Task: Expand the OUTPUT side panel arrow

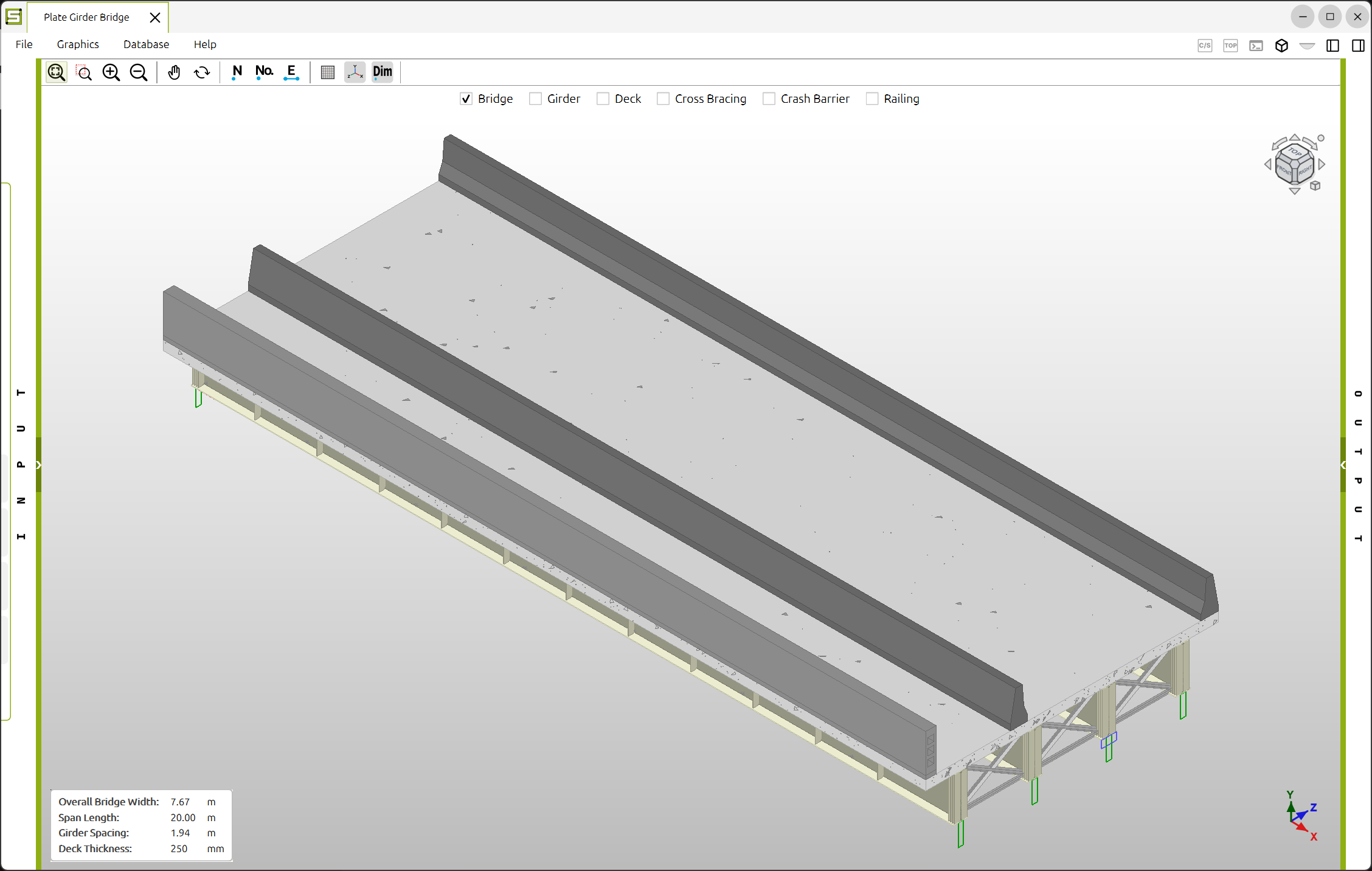Action: [x=1343, y=465]
